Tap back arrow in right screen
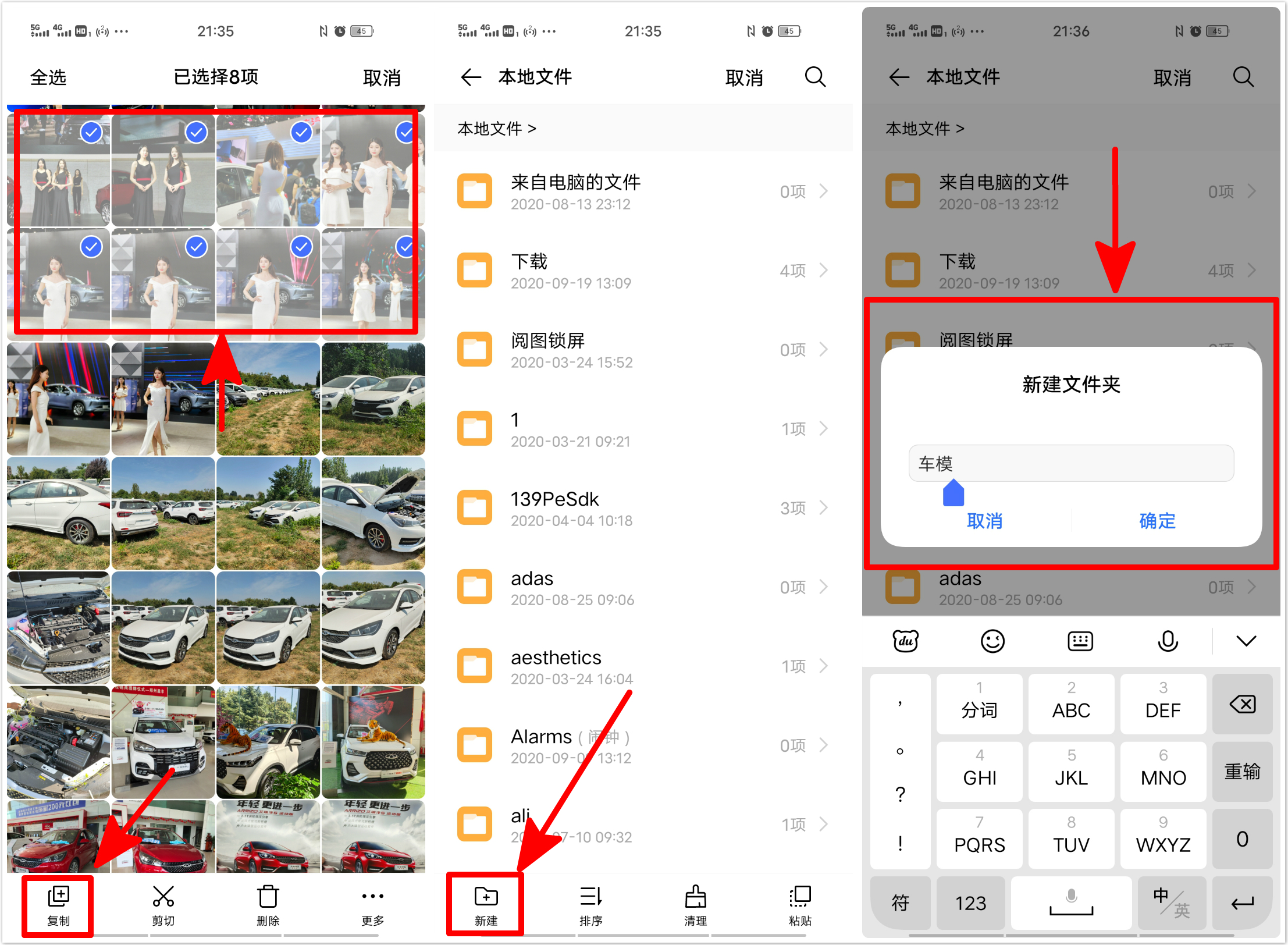The height and width of the screenshot is (945, 1288). point(899,77)
